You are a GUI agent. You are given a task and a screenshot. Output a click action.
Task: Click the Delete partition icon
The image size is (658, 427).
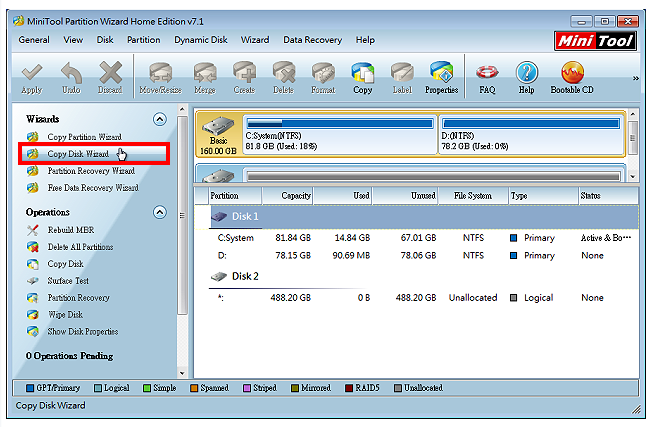point(284,72)
